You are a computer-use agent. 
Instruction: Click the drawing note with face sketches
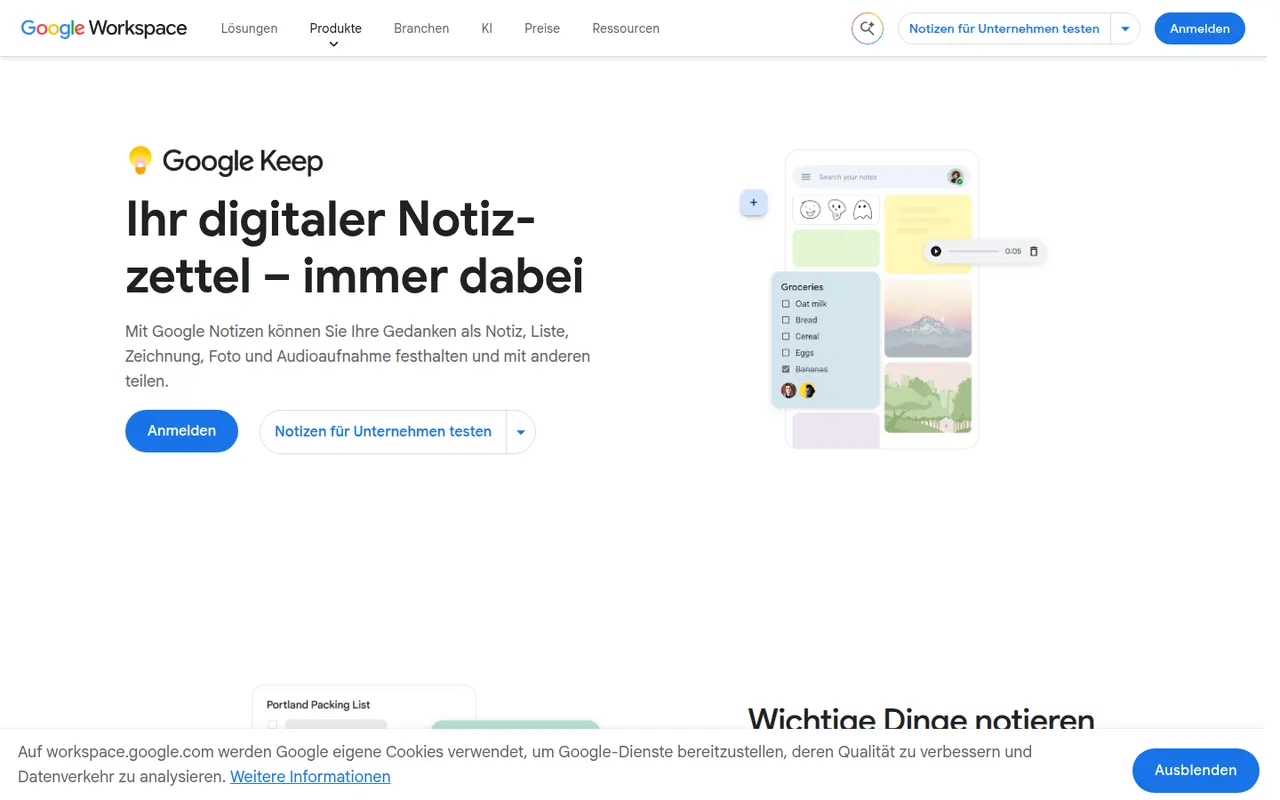(x=836, y=210)
